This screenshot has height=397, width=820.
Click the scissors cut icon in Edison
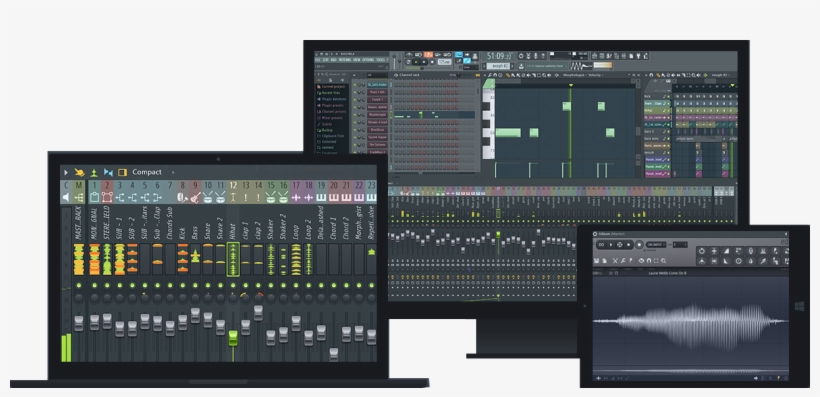(616, 260)
